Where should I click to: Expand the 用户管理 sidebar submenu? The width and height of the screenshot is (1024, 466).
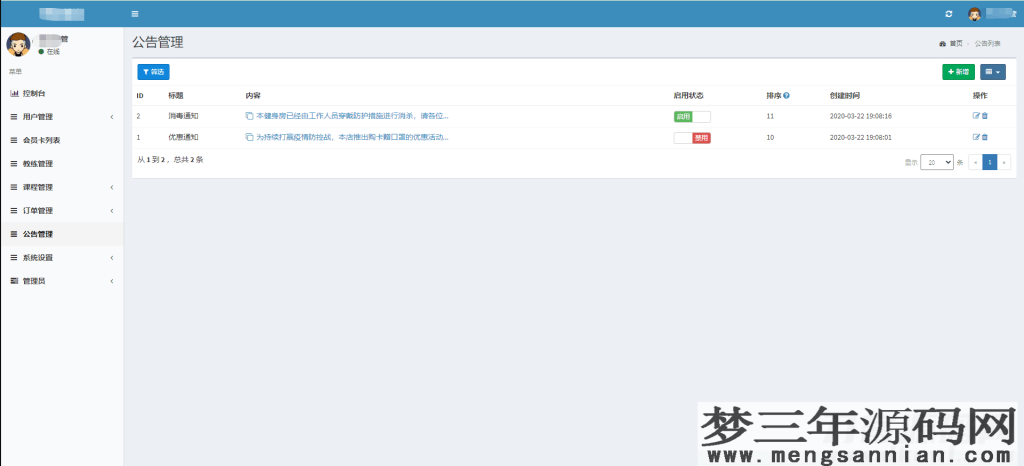coord(61,117)
